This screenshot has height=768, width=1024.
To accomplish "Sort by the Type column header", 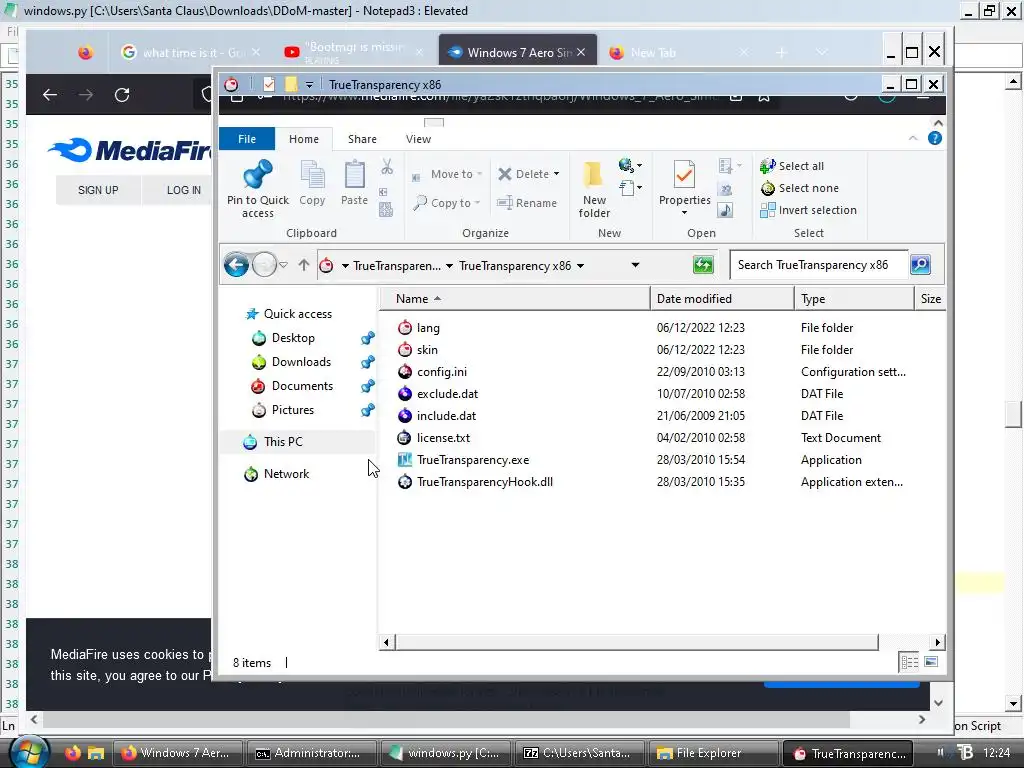I will (854, 298).
